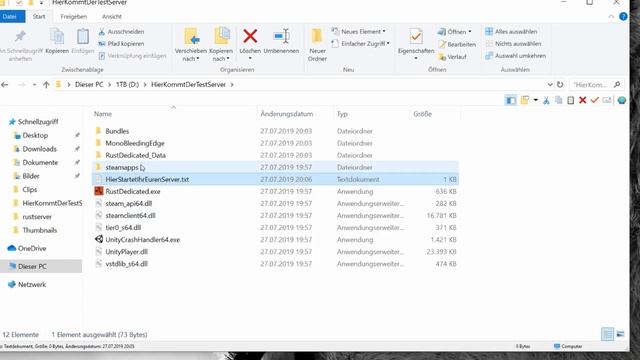
Task: Open the Öffnen dropdown in ribbon
Action: [x=454, y=31]
